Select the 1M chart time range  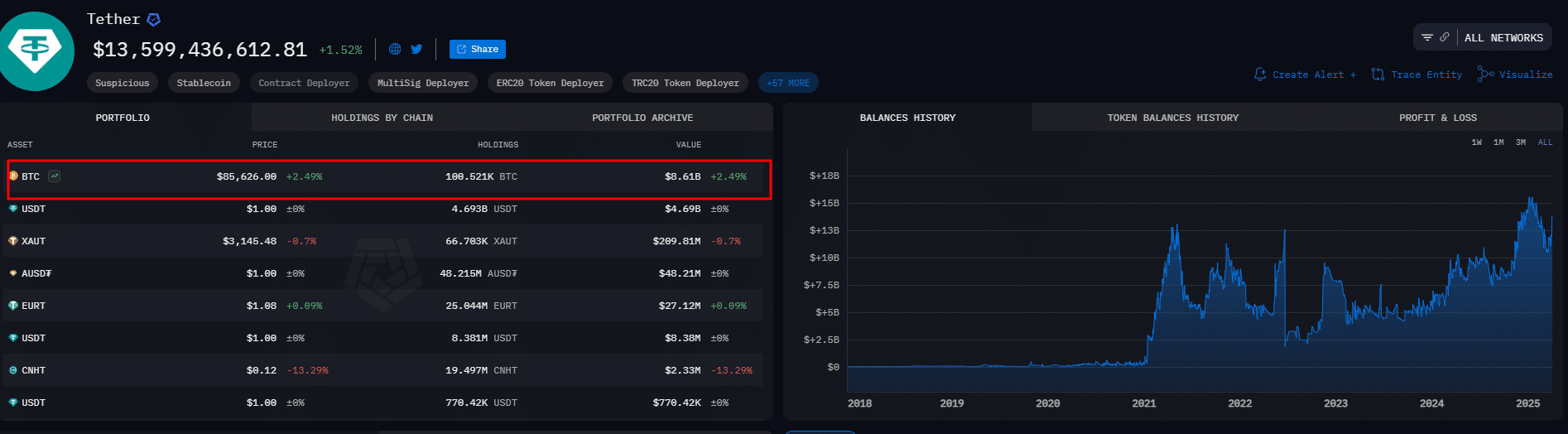point(1498,142)
